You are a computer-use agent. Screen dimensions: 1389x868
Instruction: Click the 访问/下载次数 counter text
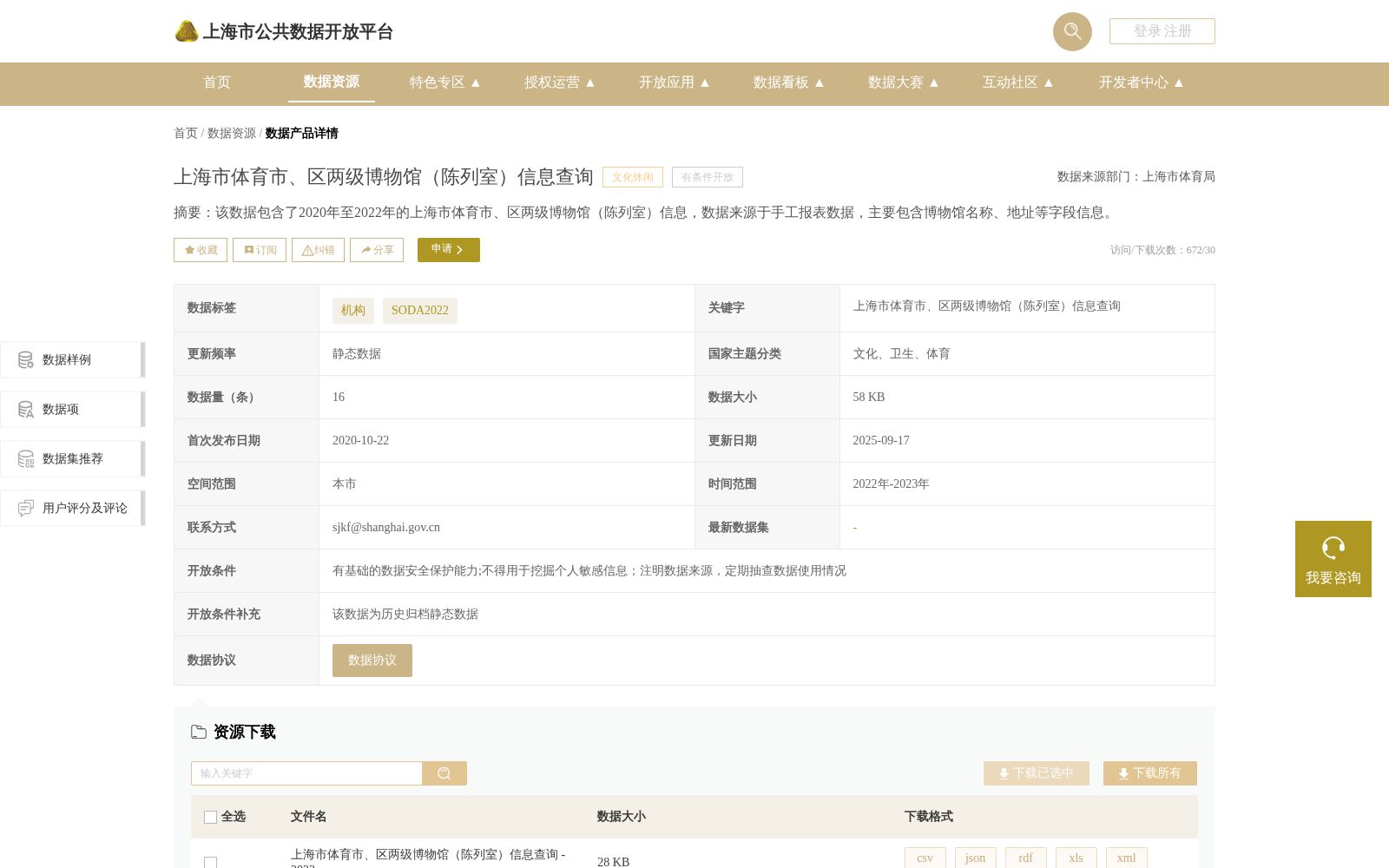1162,250
